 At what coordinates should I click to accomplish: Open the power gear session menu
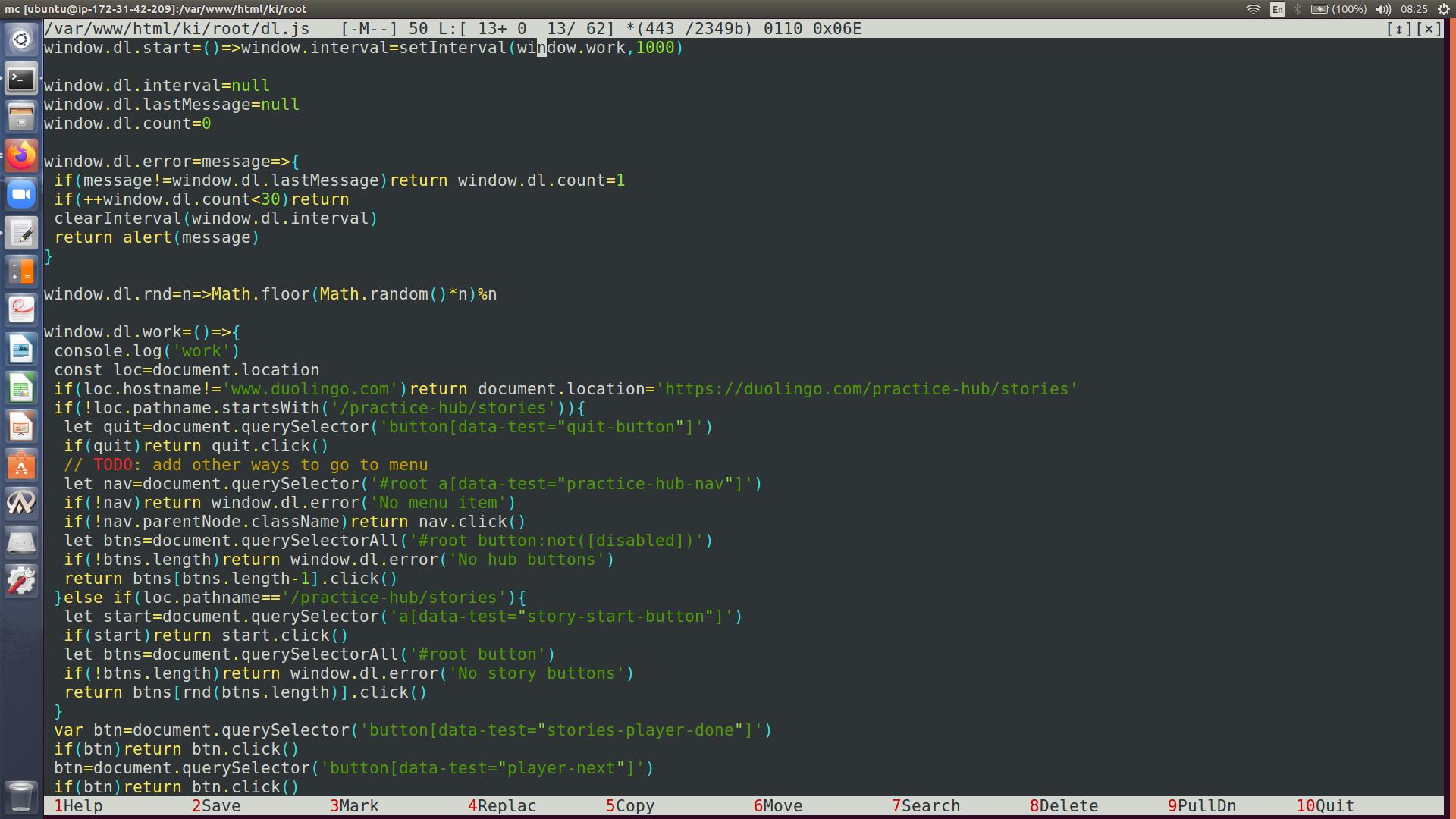(x=1443, y=9)
